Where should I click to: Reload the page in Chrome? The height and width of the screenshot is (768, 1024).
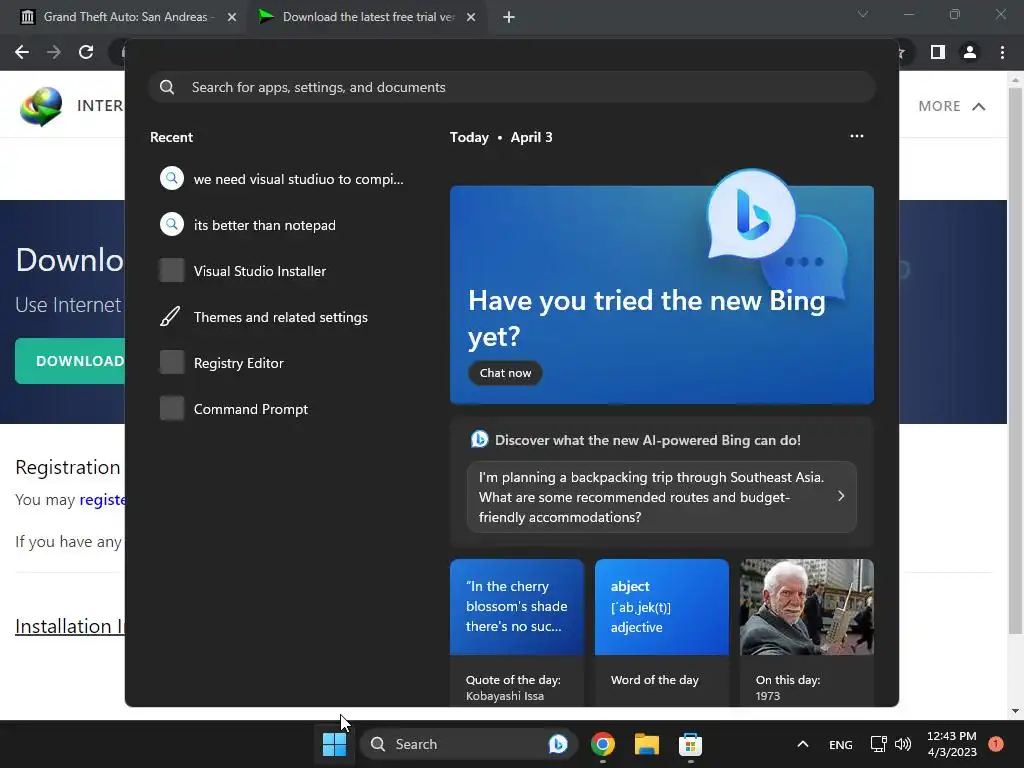coord(86,52)
